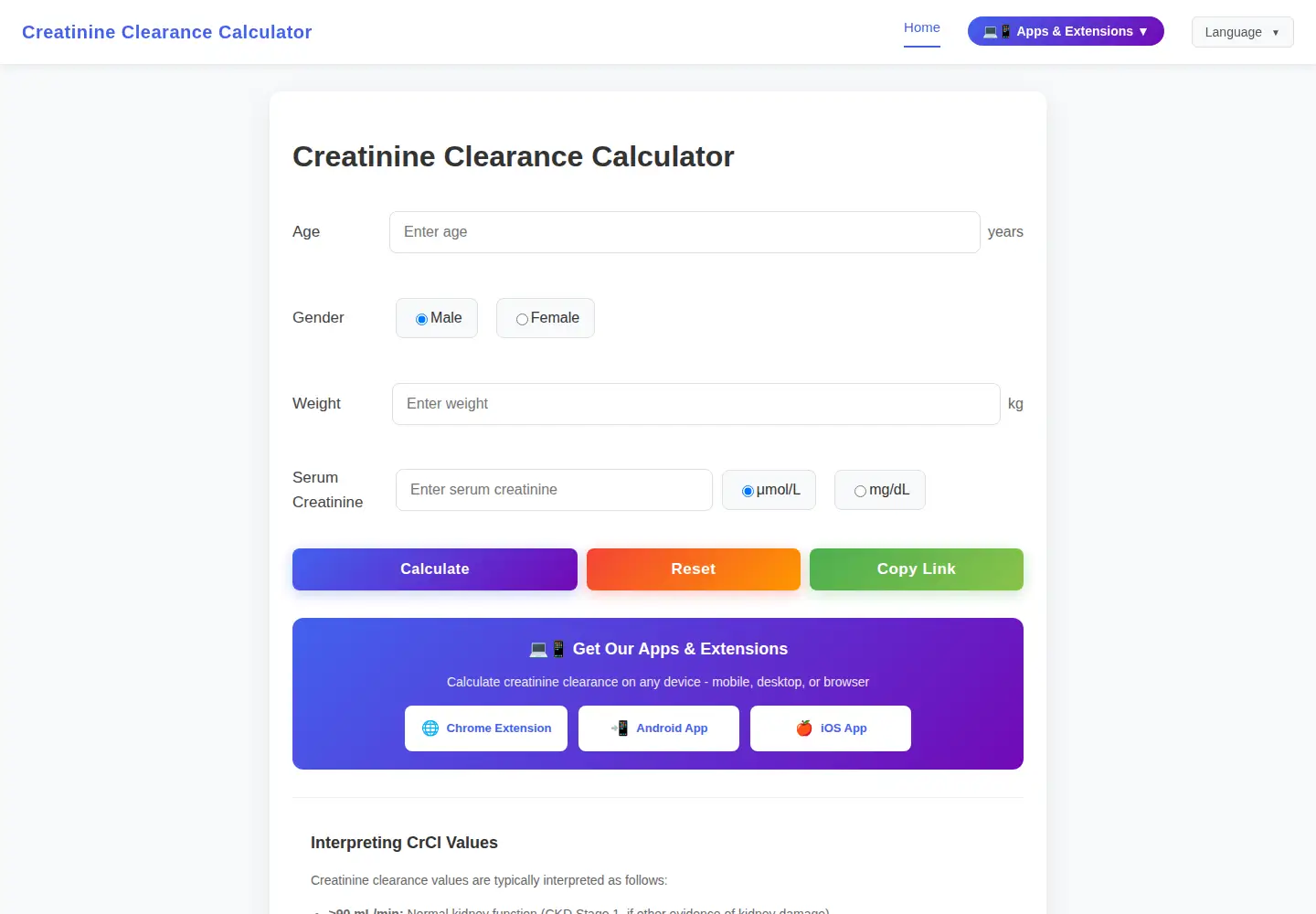Choose mg/dL as creatinine unit
Screen dimensions: 1316x914
click(x=860, y=491)
